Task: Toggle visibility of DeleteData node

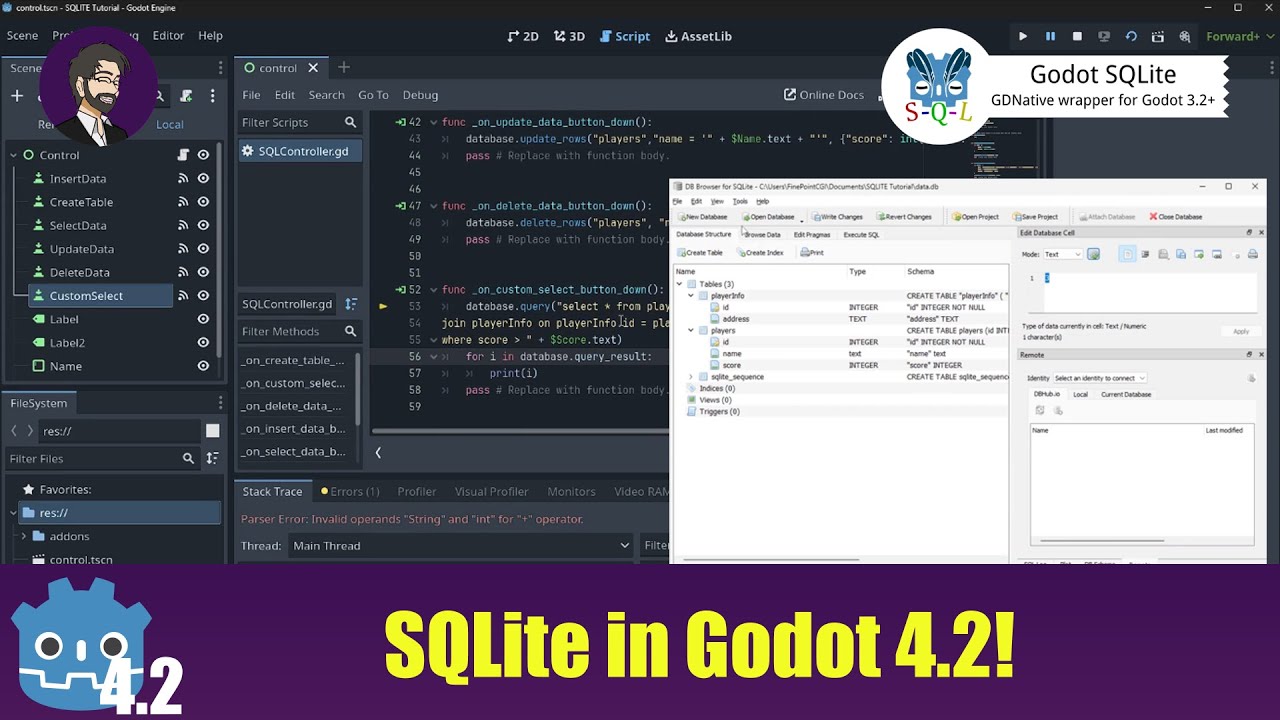Action: point(203,272)
